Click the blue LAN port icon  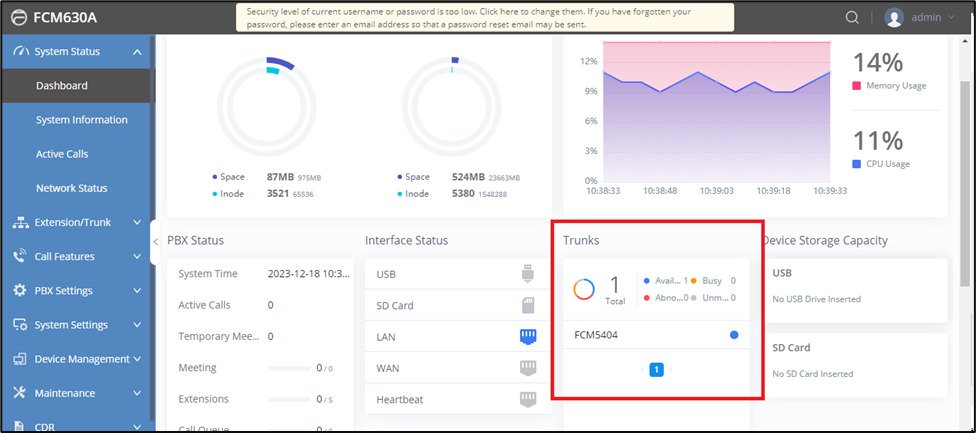coord(528,337)
